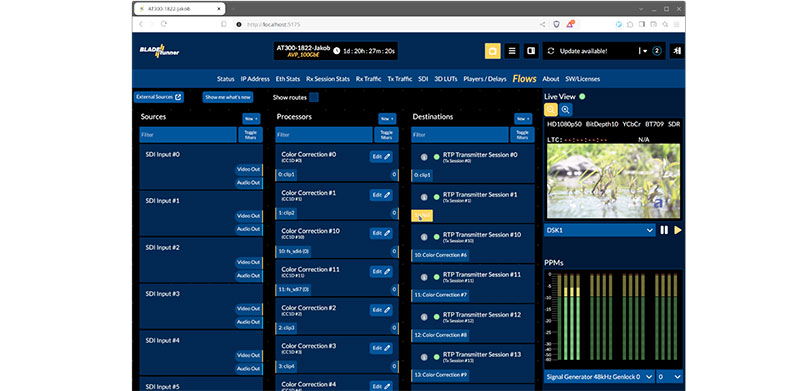The width and height of the screenshot is (800, 391).
Task: Click the yellow single-pane layout icon
Action: pos(492,51)
